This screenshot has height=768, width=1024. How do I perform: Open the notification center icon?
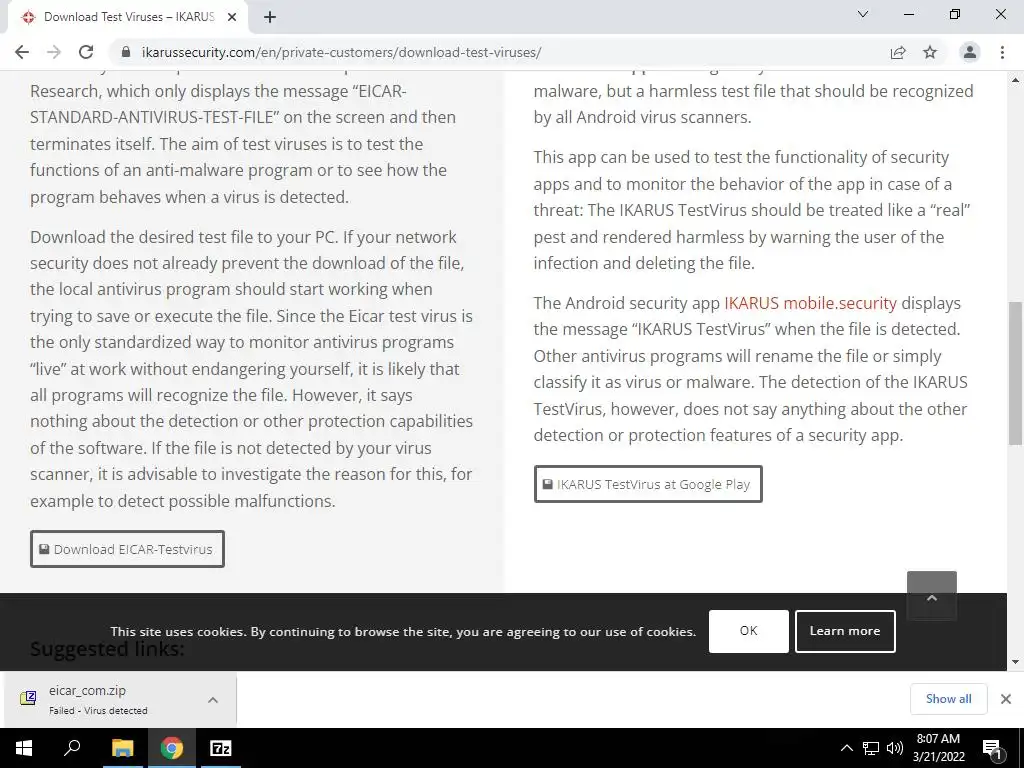[992, 748]
